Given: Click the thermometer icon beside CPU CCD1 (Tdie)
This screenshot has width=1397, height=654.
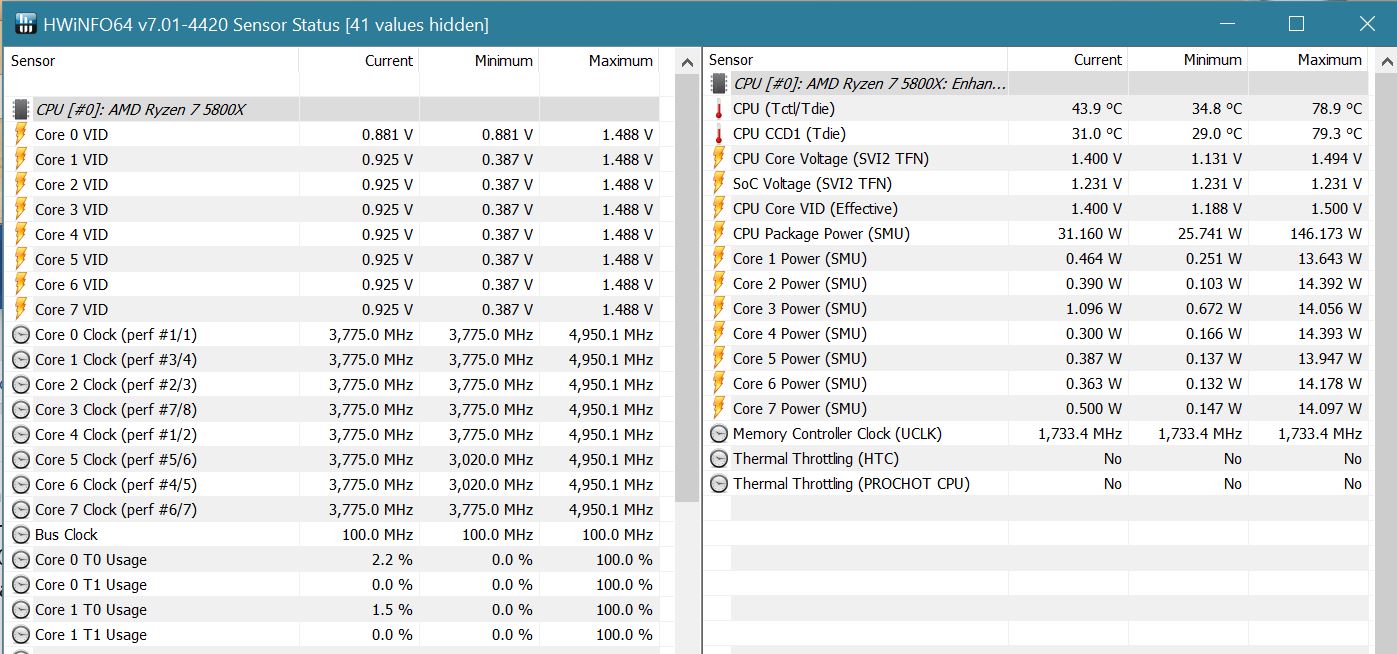Looking at the screenshot, I should tap(719, 133).
